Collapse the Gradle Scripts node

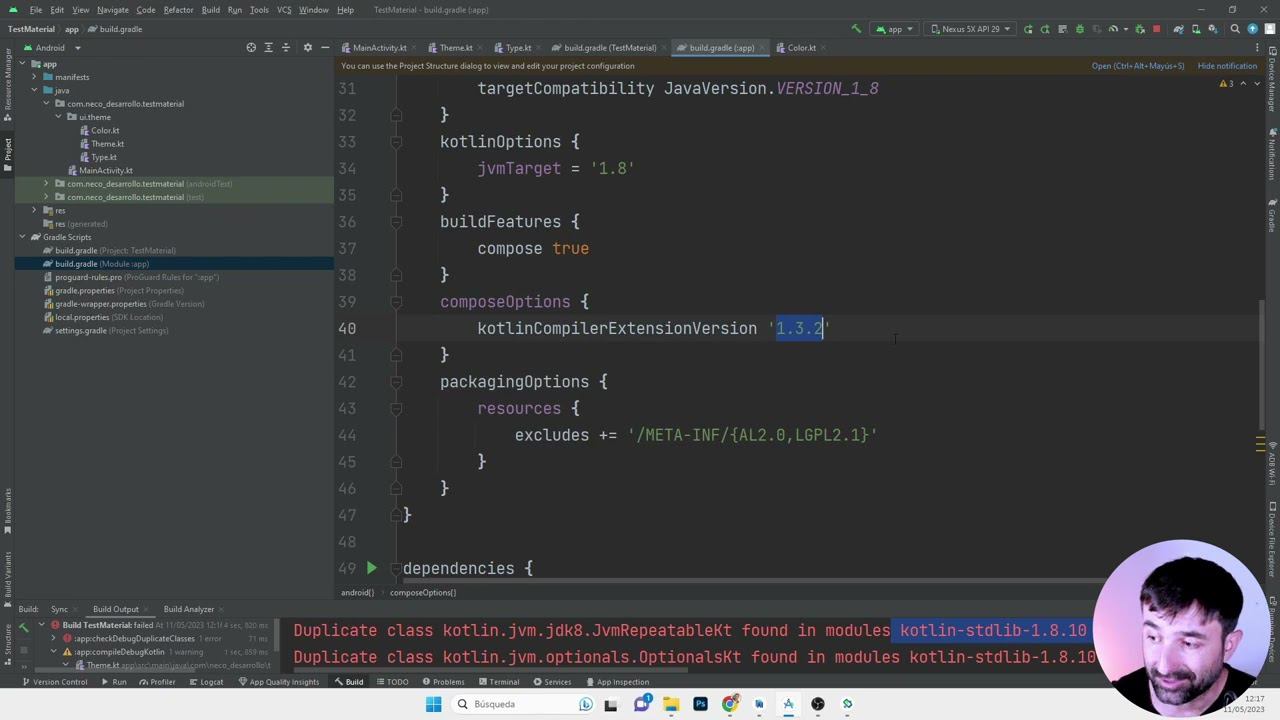pos(21,237)
